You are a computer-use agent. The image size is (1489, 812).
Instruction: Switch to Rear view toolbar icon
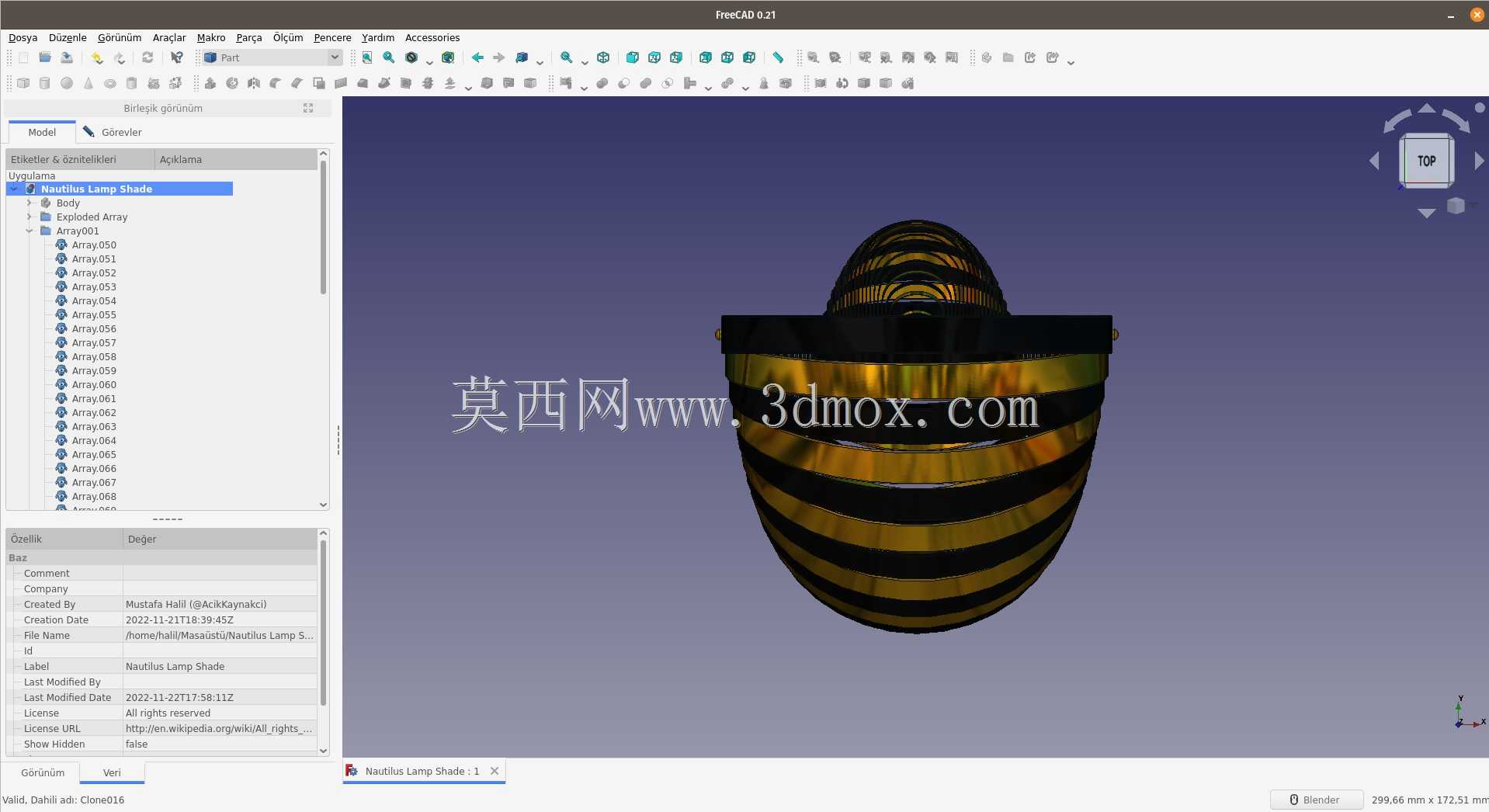(x=706, y=57)
